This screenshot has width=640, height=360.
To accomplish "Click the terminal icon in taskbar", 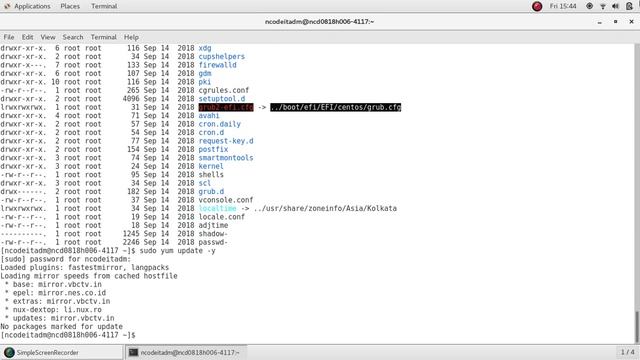I will pos(133,352).
